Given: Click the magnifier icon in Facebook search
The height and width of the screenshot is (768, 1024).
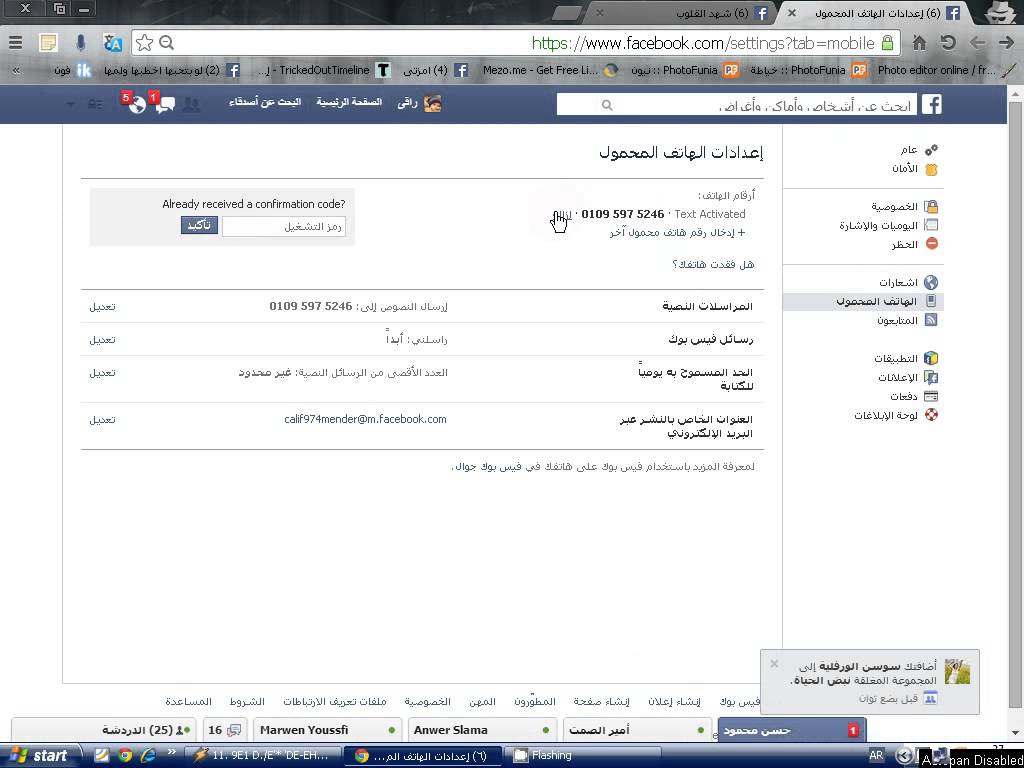Looking at the screenshot, I should pos(607,104).
